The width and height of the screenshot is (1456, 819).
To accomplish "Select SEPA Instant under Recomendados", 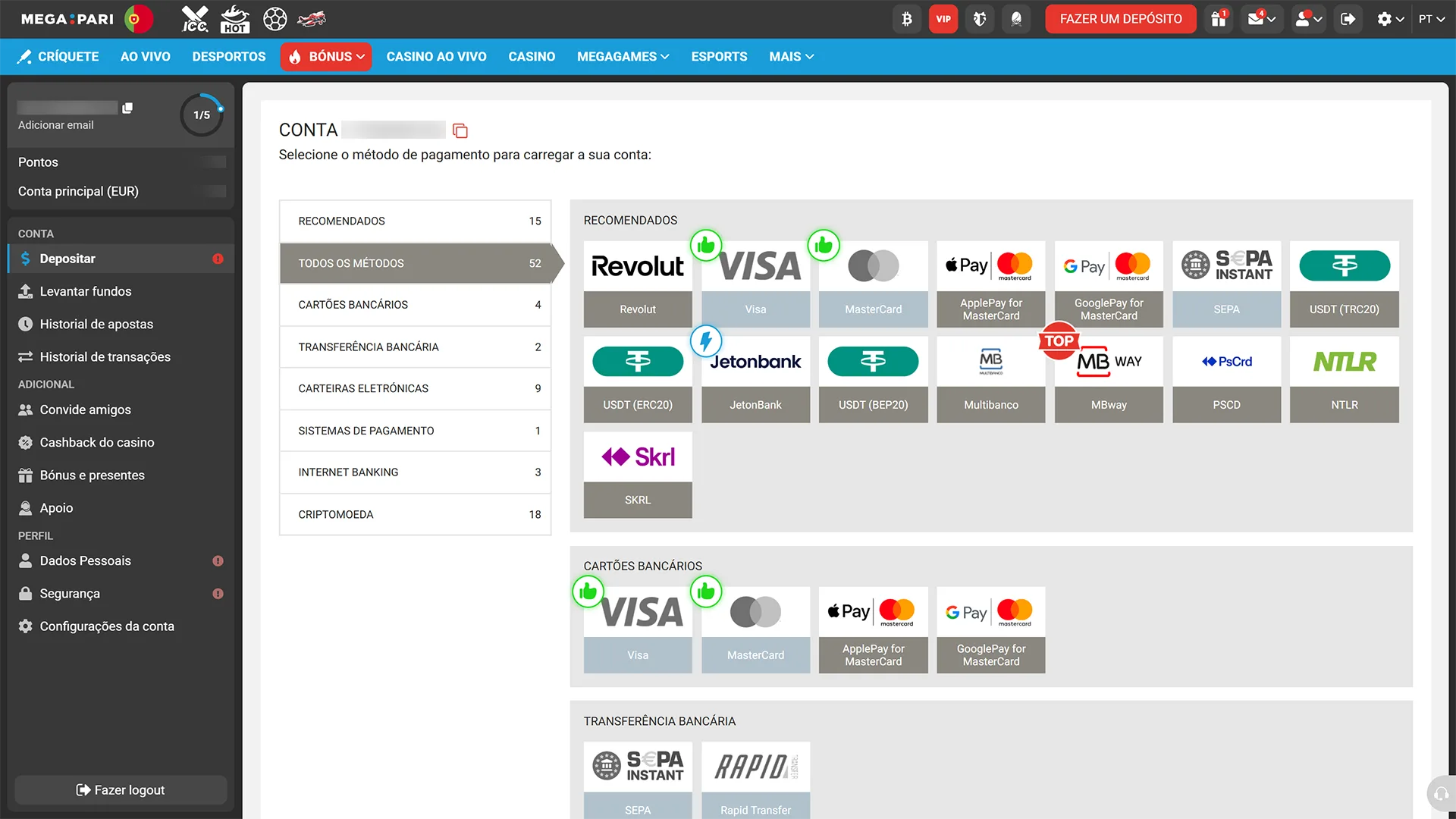I will pos(1226,284).
